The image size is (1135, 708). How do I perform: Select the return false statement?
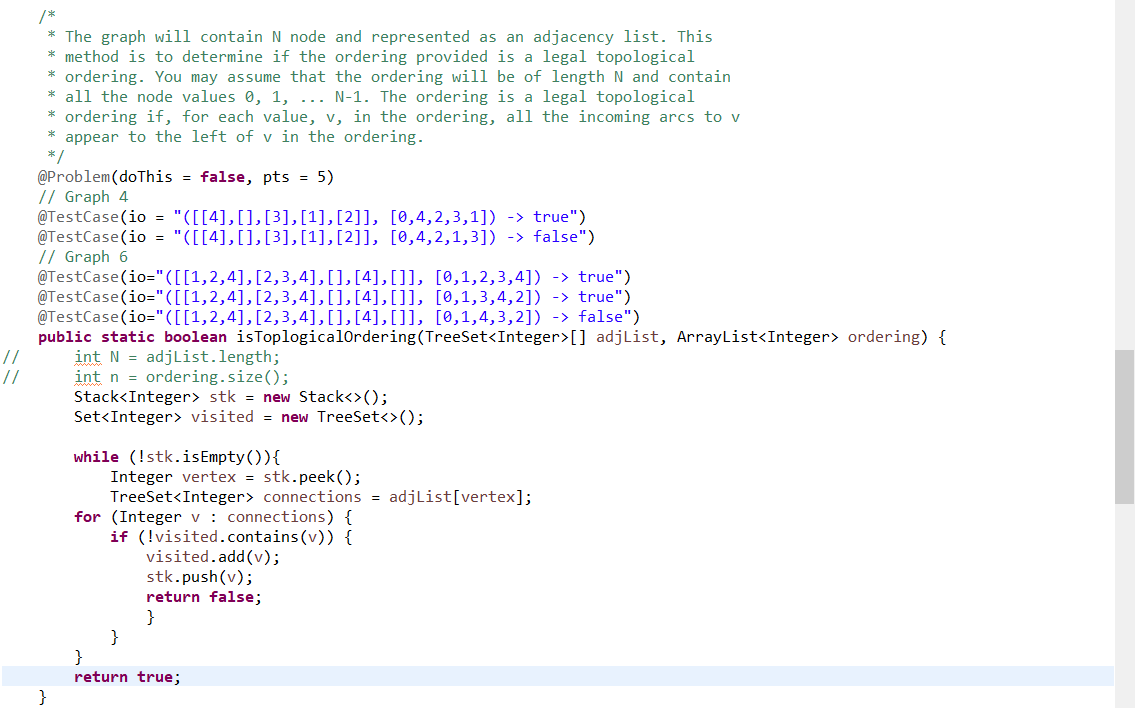coord(206,596)
